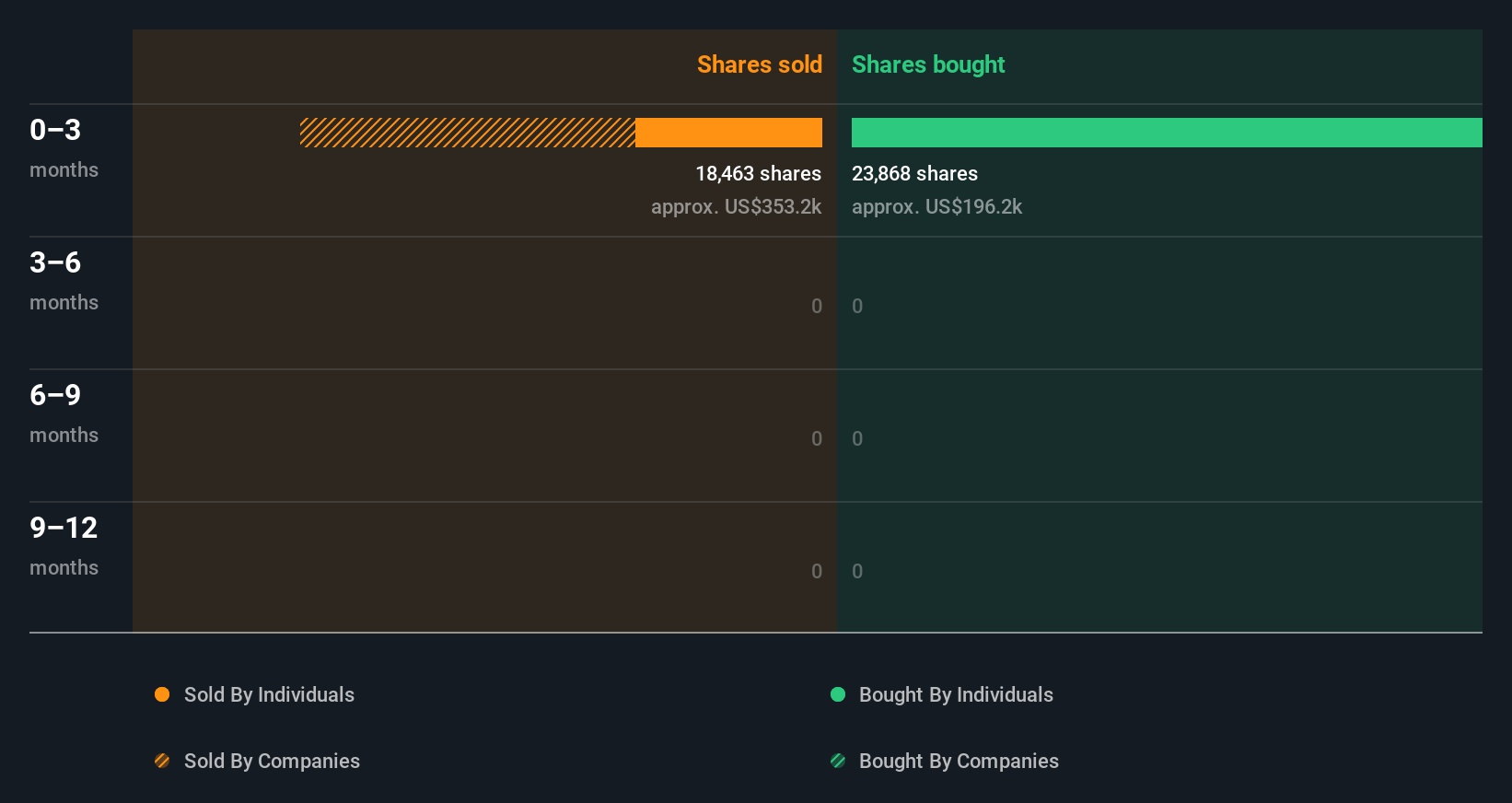Click the sold zero in the 9–12 months row
This screenshot has width=1512, height=803.
coord(817,572)
